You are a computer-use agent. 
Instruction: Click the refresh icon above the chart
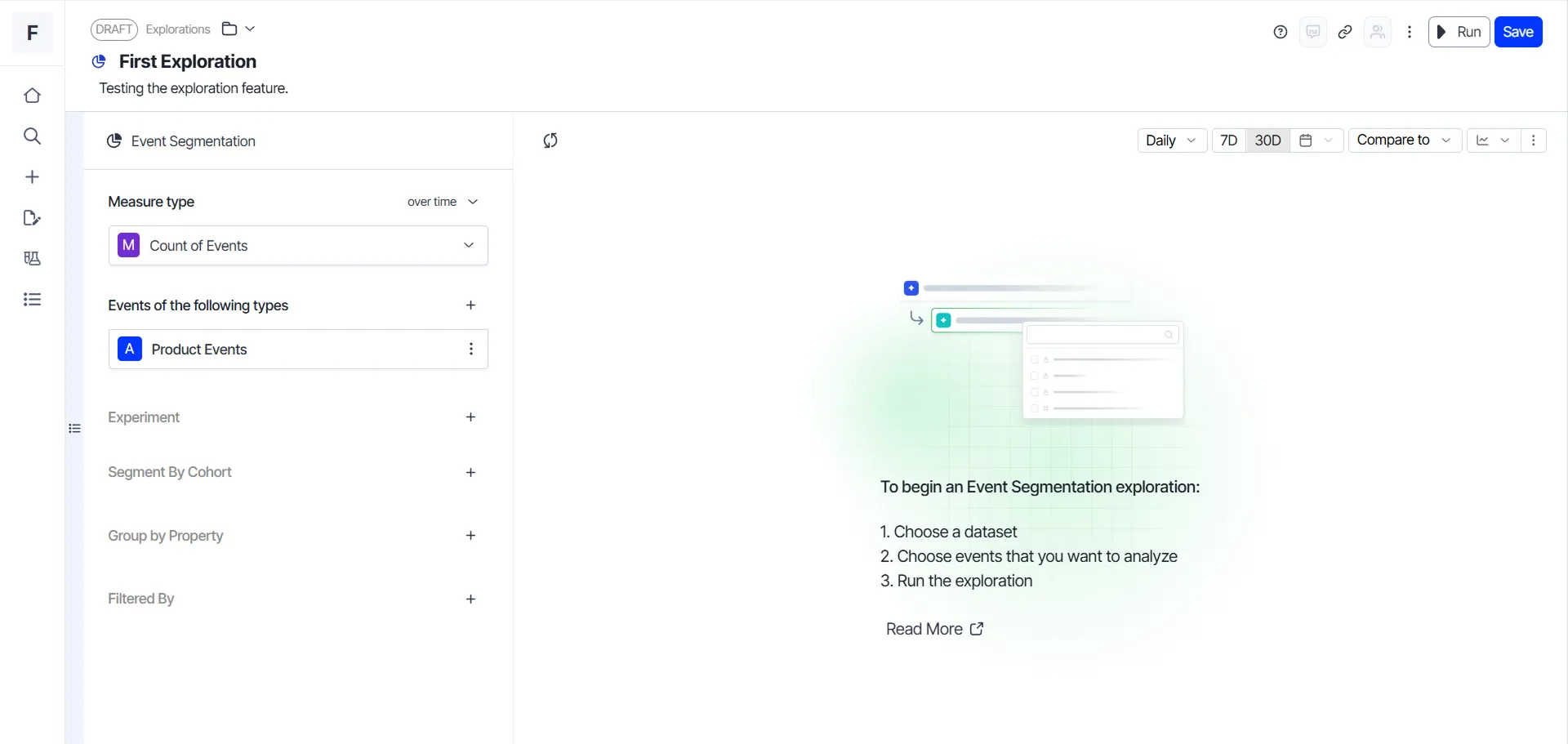tap(550, 140)
